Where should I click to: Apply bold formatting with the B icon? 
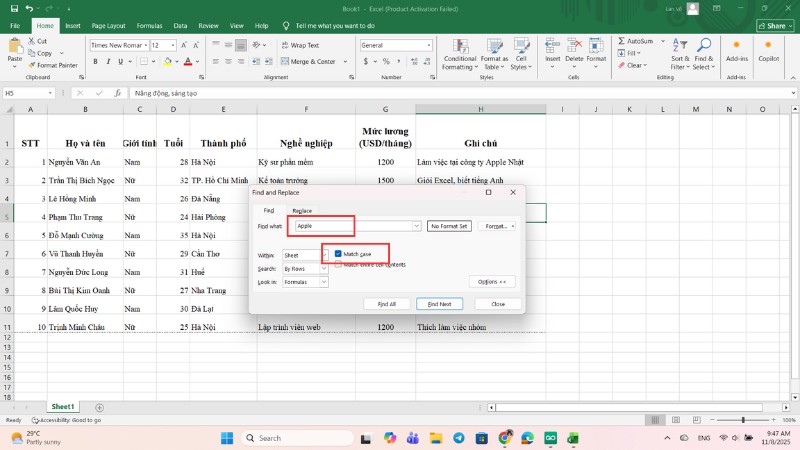pyautogui.click(x=93, y=62)
